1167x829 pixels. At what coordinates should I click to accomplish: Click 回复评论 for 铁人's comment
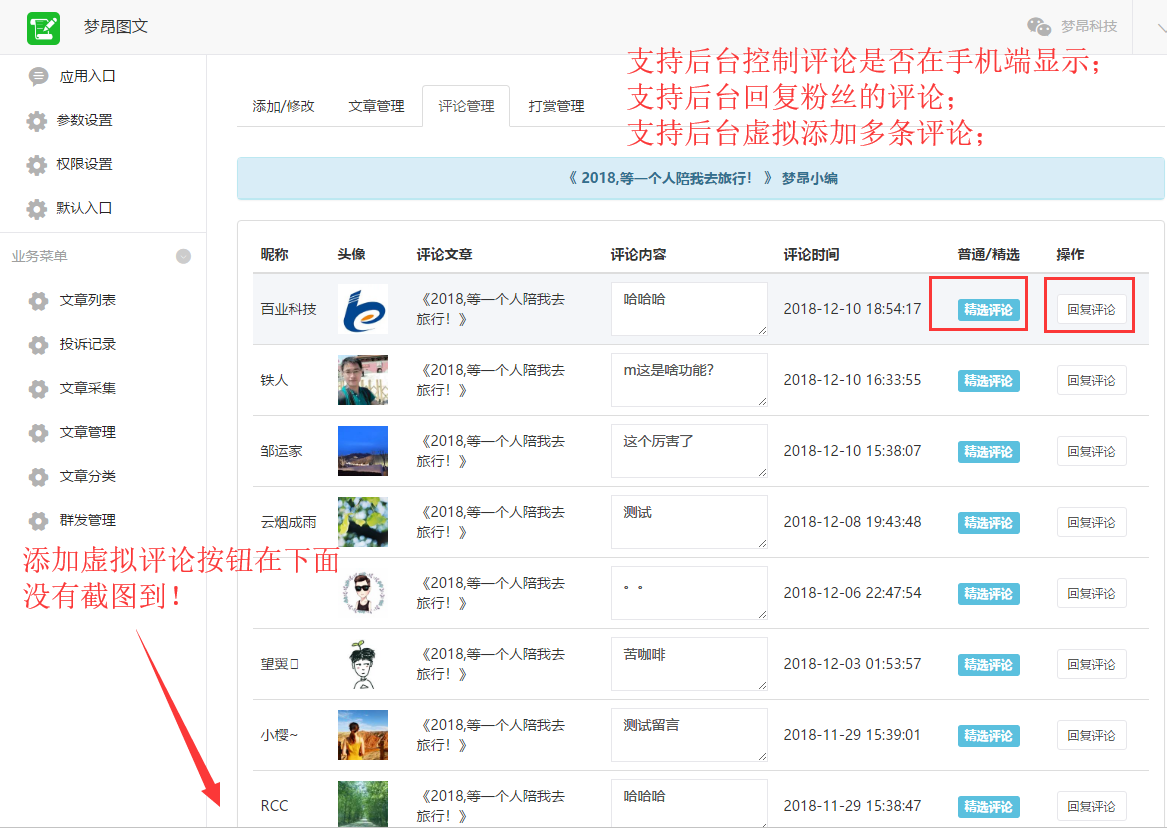click(x=1091, y=380)
